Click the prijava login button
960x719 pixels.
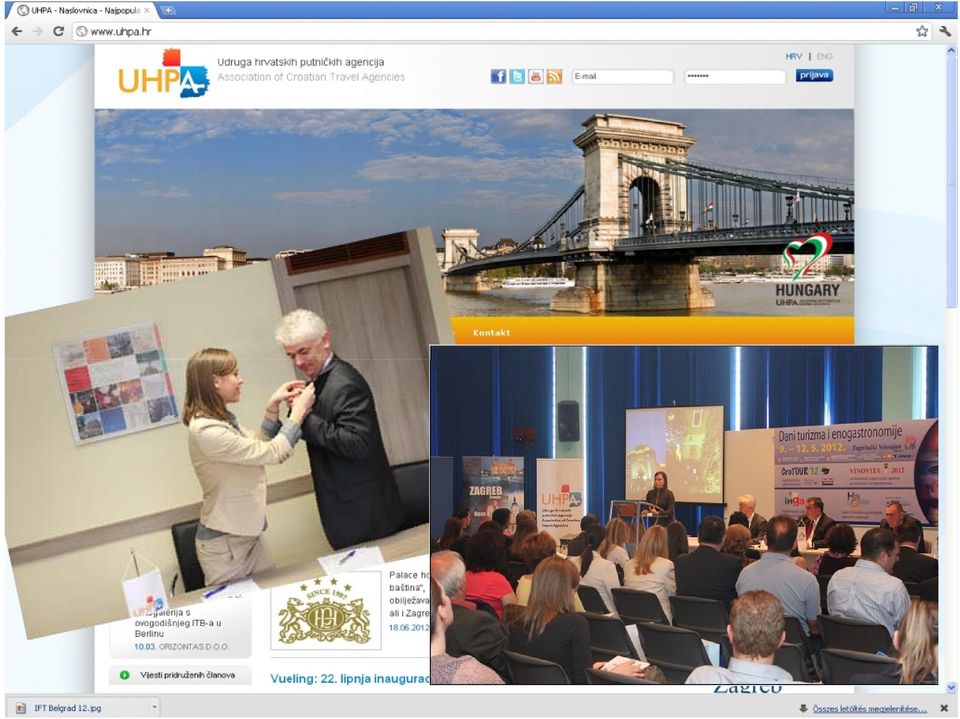point(814,75)
